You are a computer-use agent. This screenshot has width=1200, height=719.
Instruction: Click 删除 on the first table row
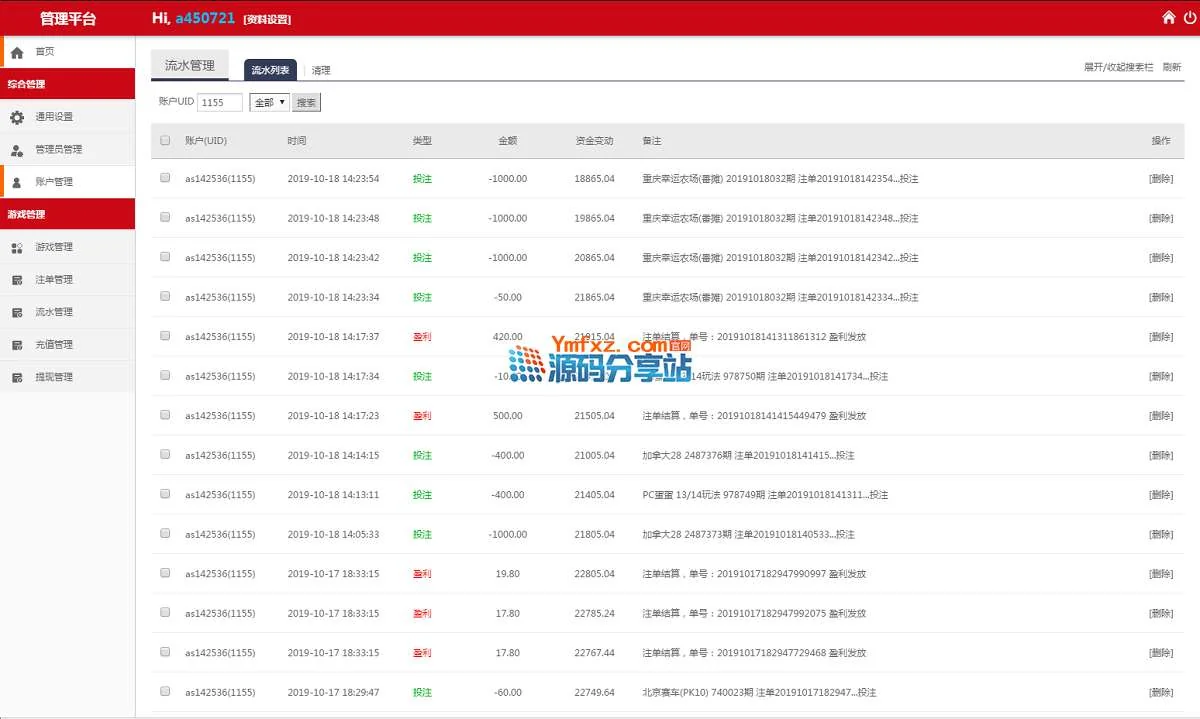click(x=1160, y=179)
